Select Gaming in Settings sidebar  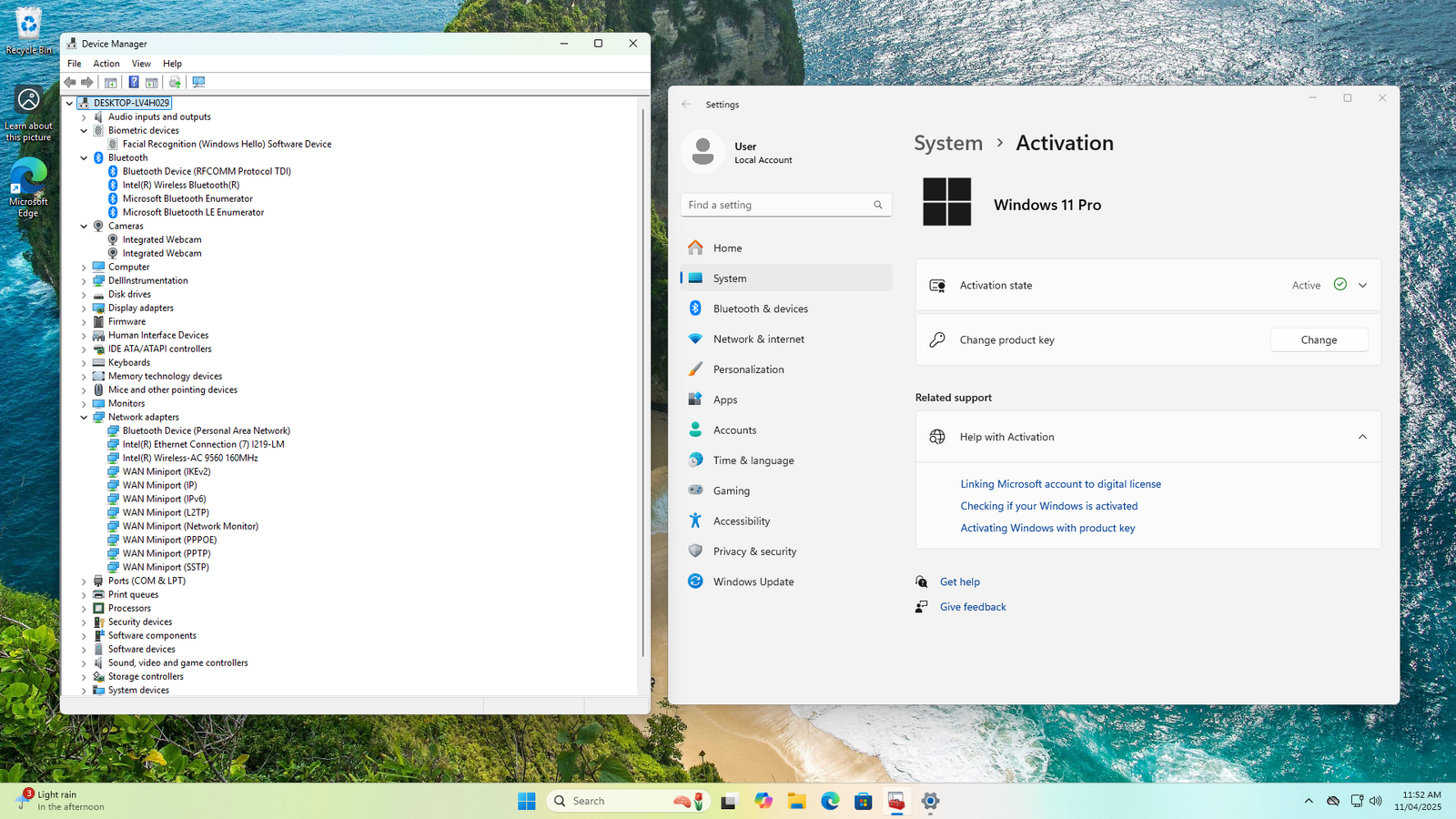point(786,490)
